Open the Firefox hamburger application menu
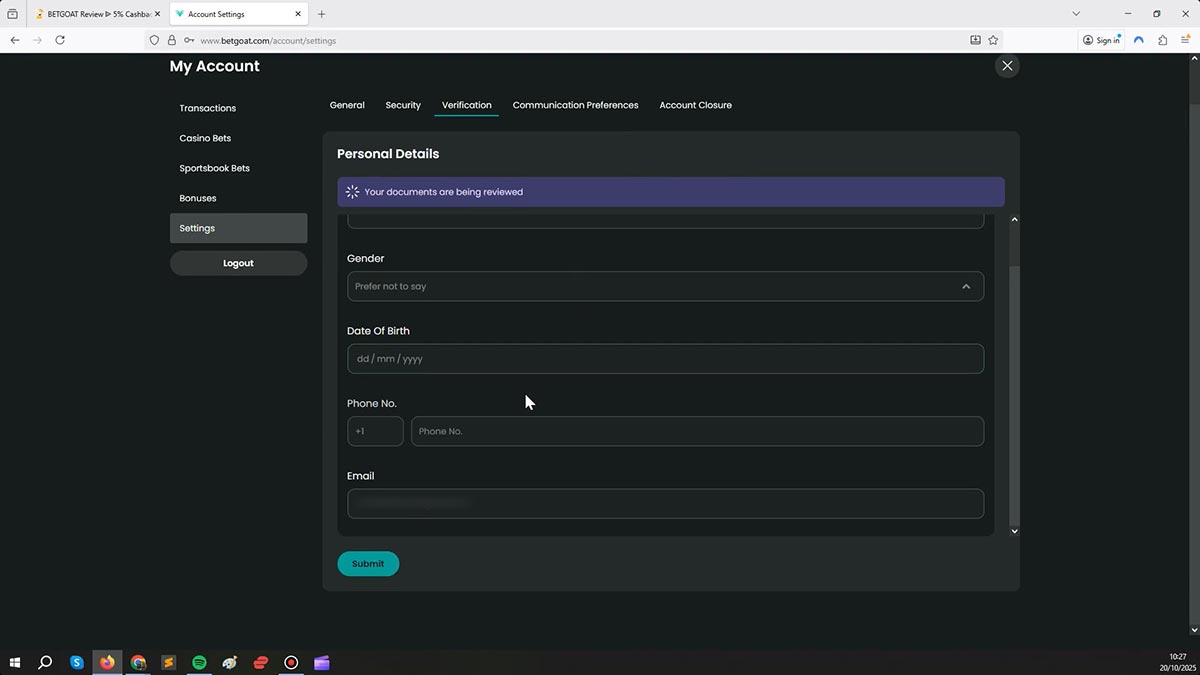This screenshot has width=1200, height=675. [x=1185, y=40]
